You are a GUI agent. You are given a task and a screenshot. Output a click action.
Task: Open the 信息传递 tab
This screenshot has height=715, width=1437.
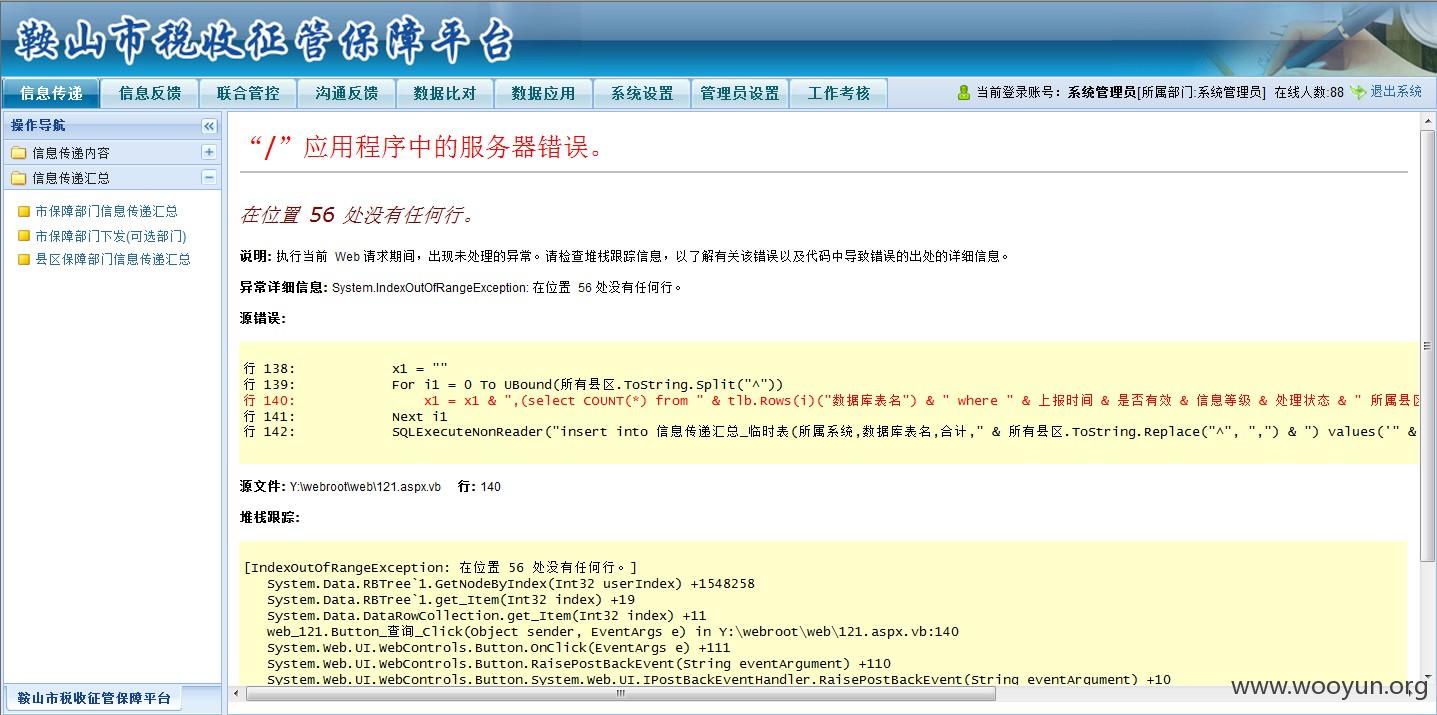click(51, 93)
